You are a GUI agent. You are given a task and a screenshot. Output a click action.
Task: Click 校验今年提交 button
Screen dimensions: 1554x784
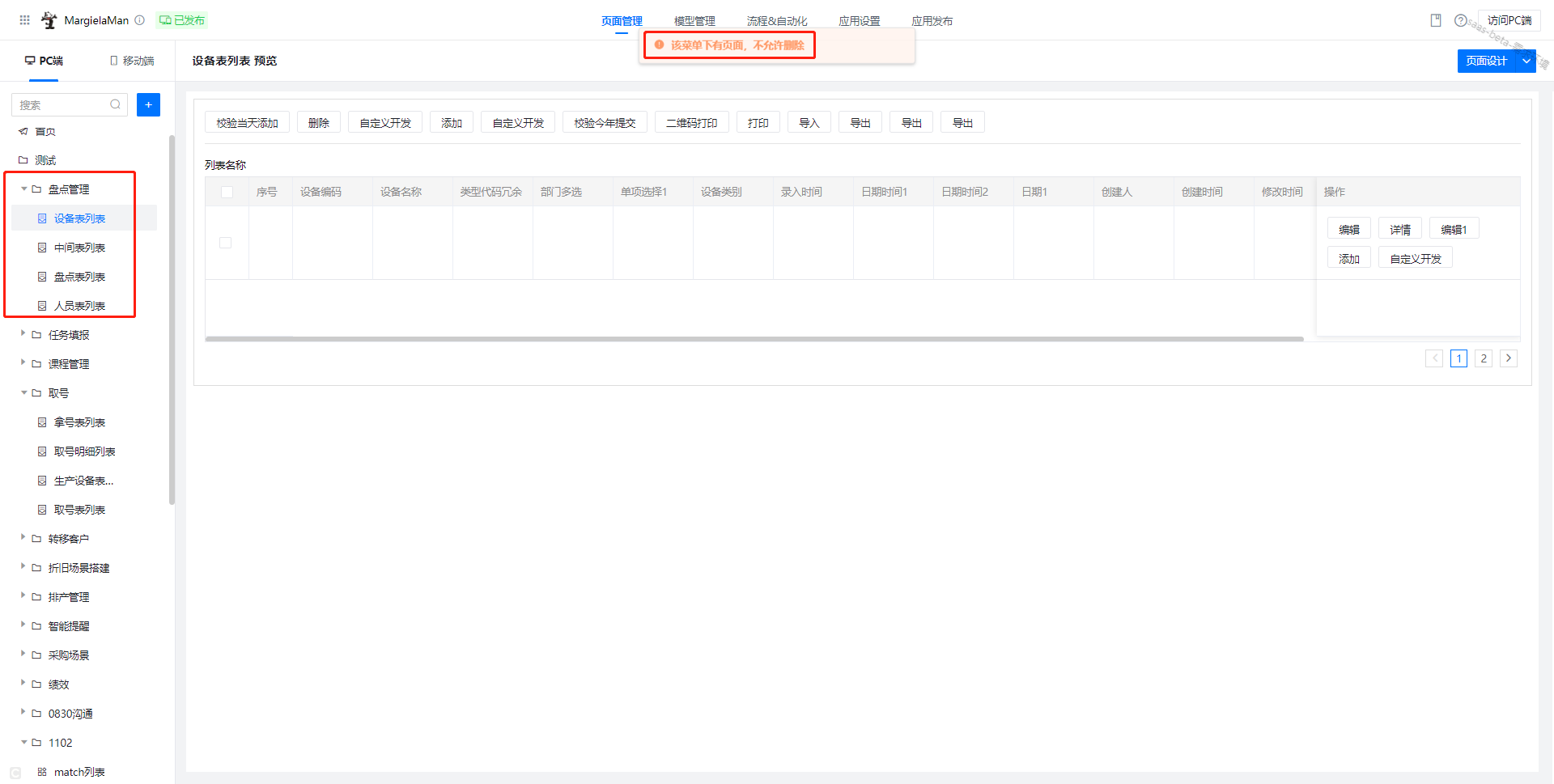[605, 123]
